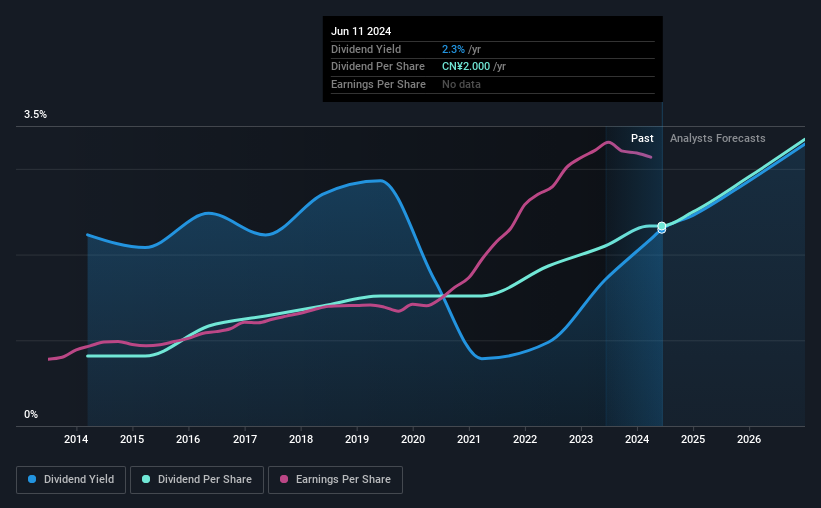Click the tooltip 'Dividend Per Share' row label
821x508 pixels.
coord(378,67)
